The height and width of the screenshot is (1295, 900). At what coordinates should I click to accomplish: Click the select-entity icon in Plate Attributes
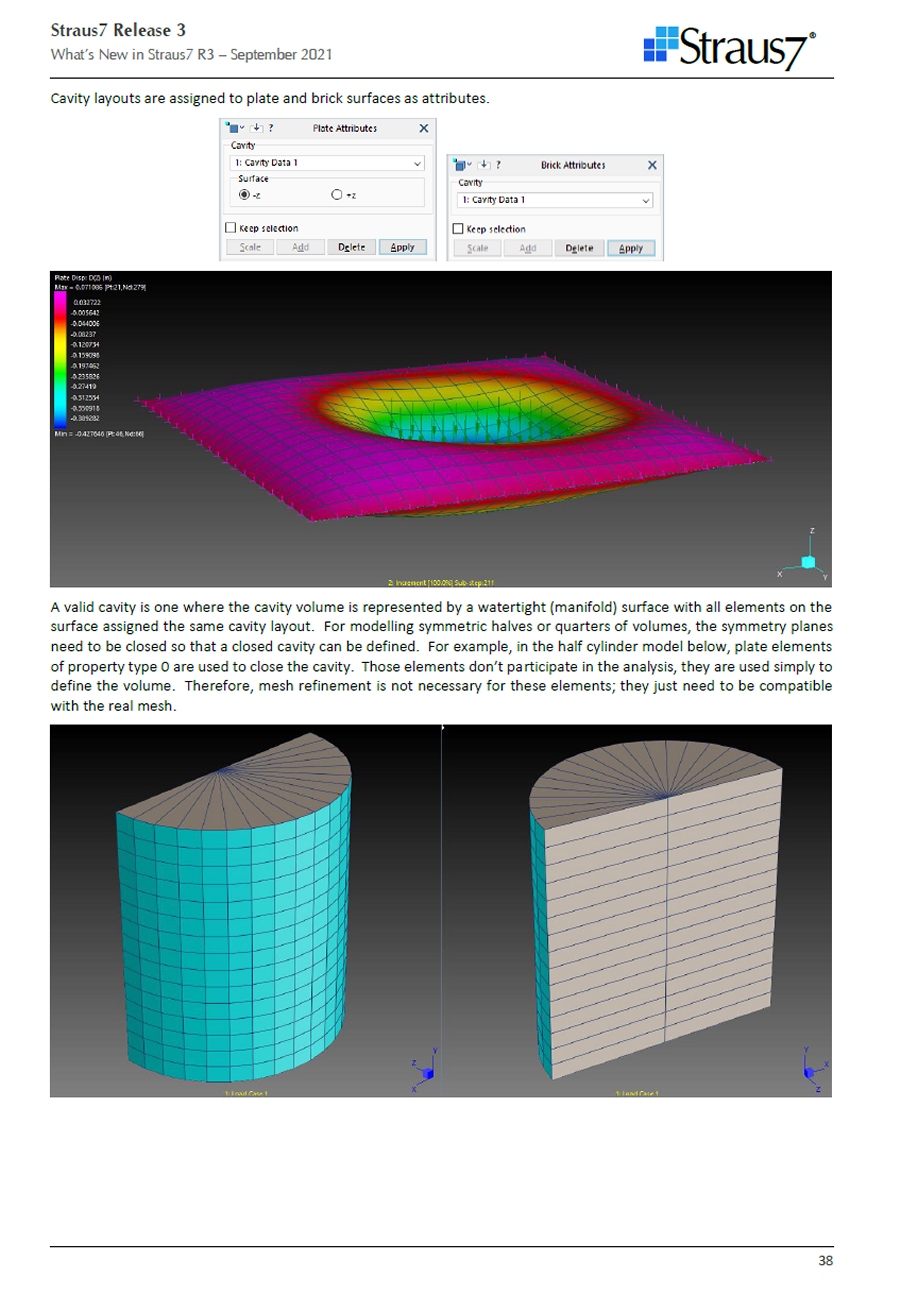point(231,128)
